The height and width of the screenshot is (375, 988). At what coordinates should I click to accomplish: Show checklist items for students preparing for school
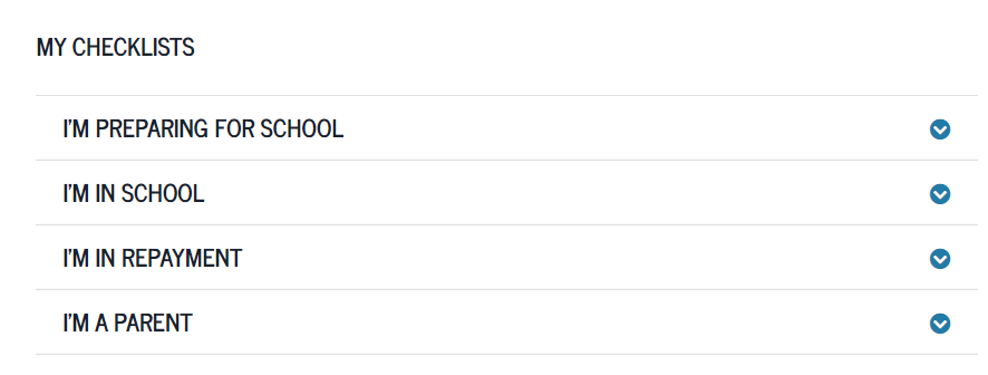coord(939,129)
